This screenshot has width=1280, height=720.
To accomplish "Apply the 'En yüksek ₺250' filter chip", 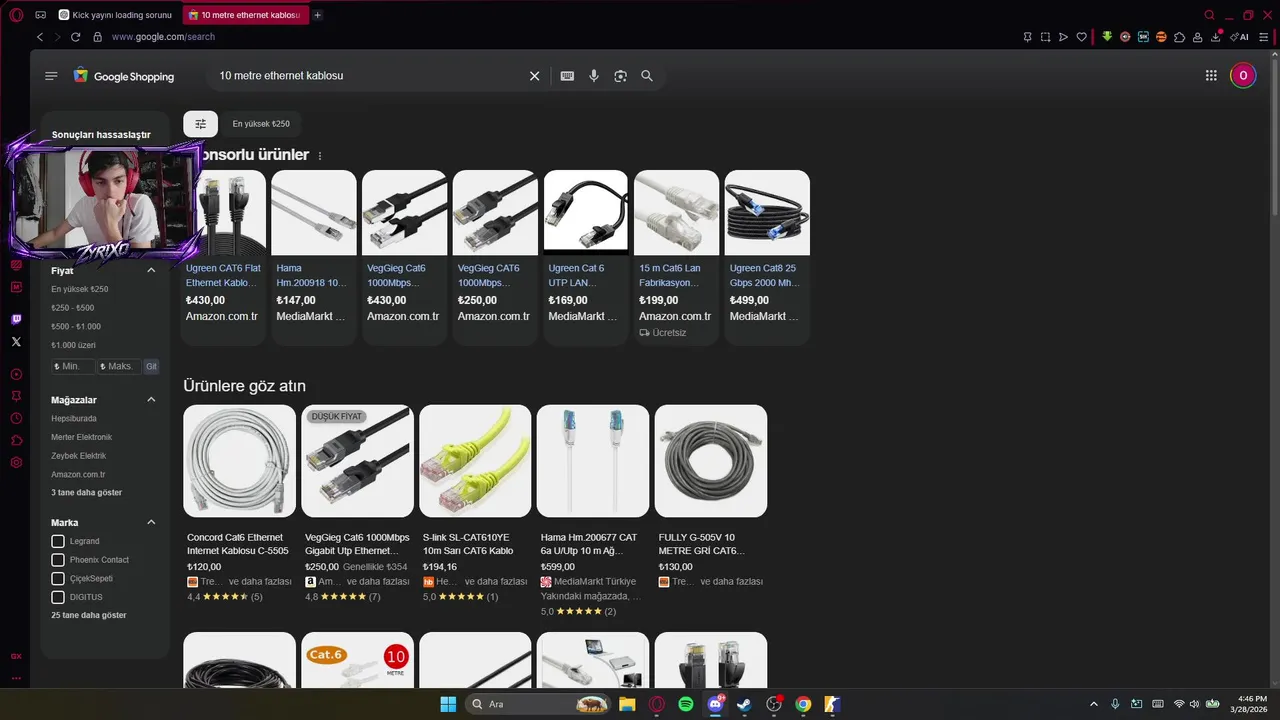I will (261, 124).
